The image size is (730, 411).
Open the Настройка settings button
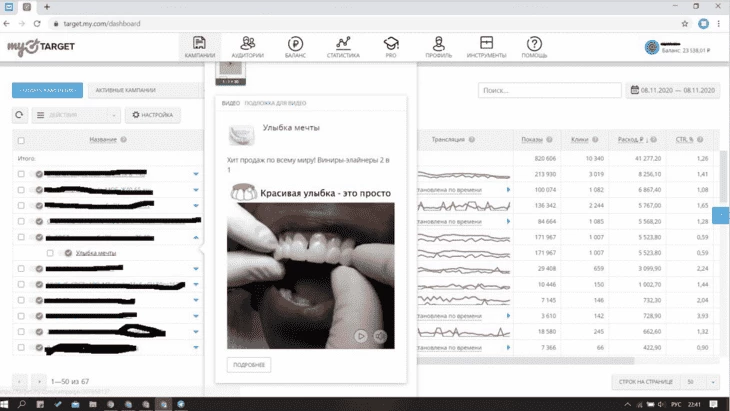[153, 115]
